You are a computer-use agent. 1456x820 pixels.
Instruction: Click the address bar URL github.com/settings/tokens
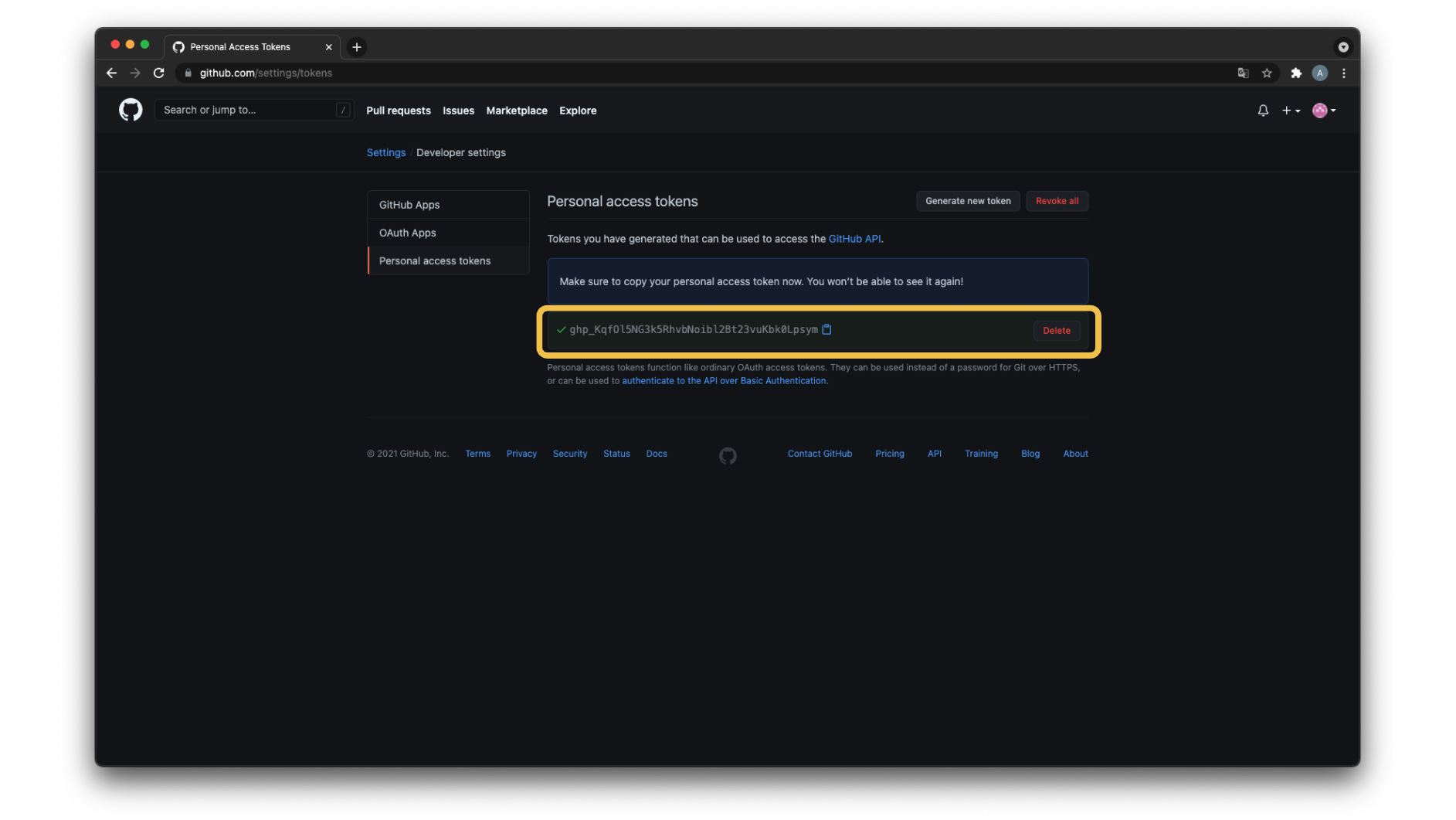(x=266, y=73)
